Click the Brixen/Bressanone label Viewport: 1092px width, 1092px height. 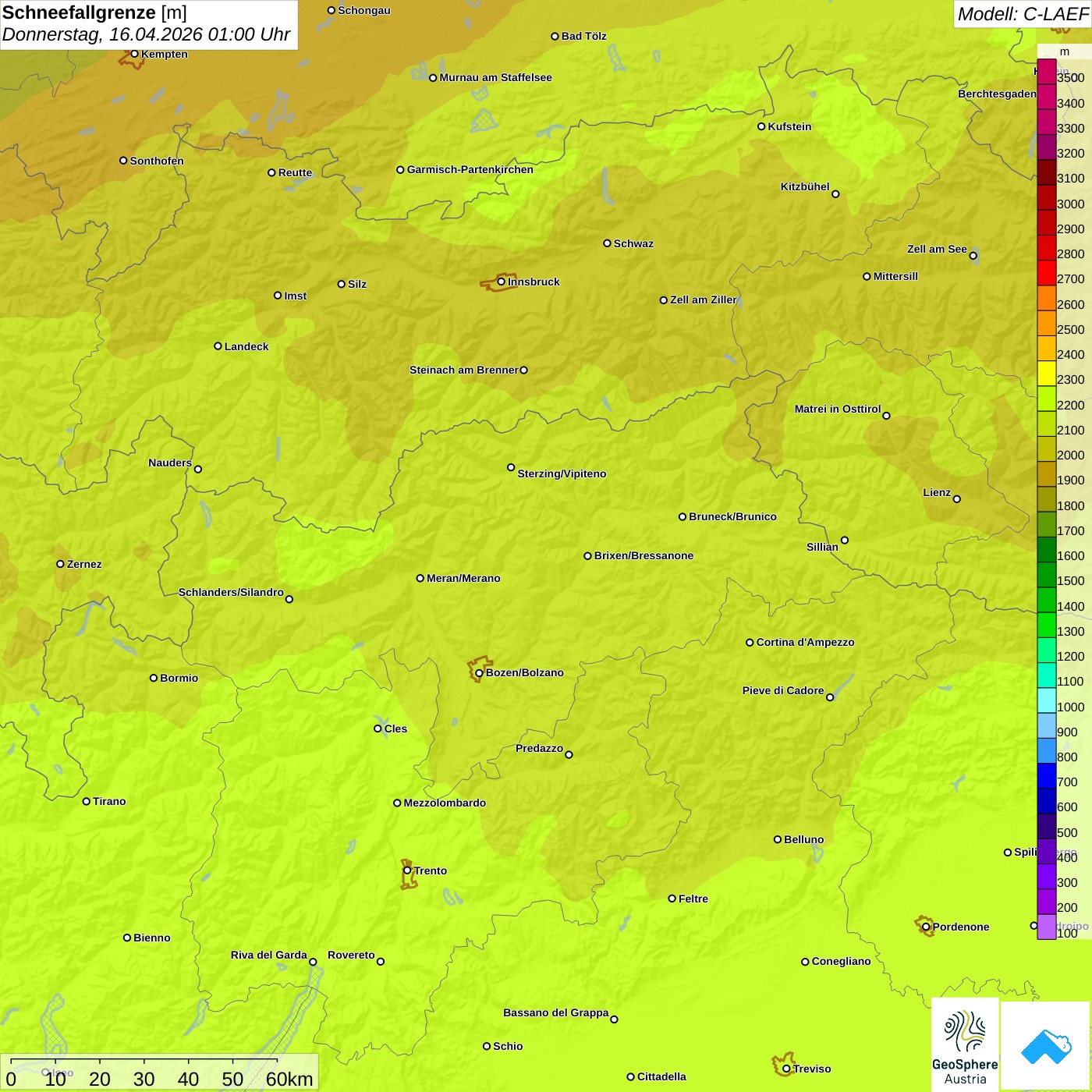point(643,555)
